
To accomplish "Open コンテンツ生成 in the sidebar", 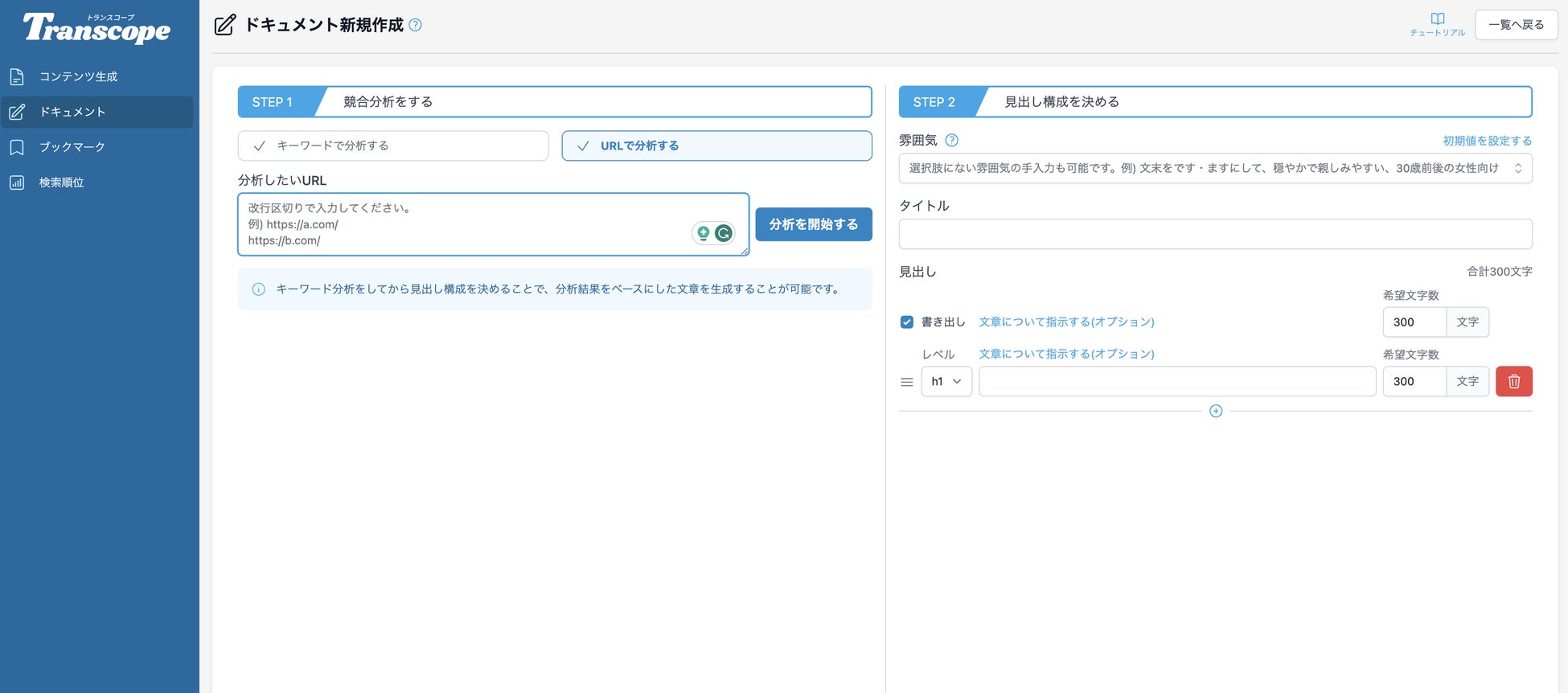I will tap(96, 77).
